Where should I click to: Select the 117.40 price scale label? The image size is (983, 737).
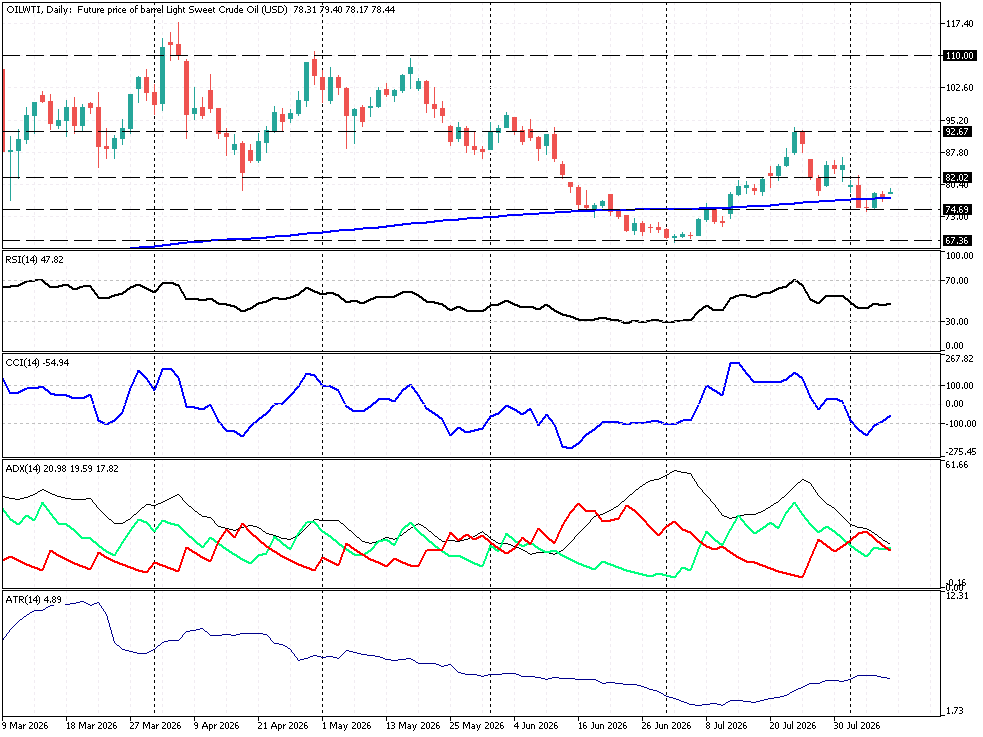click(959, 23)
